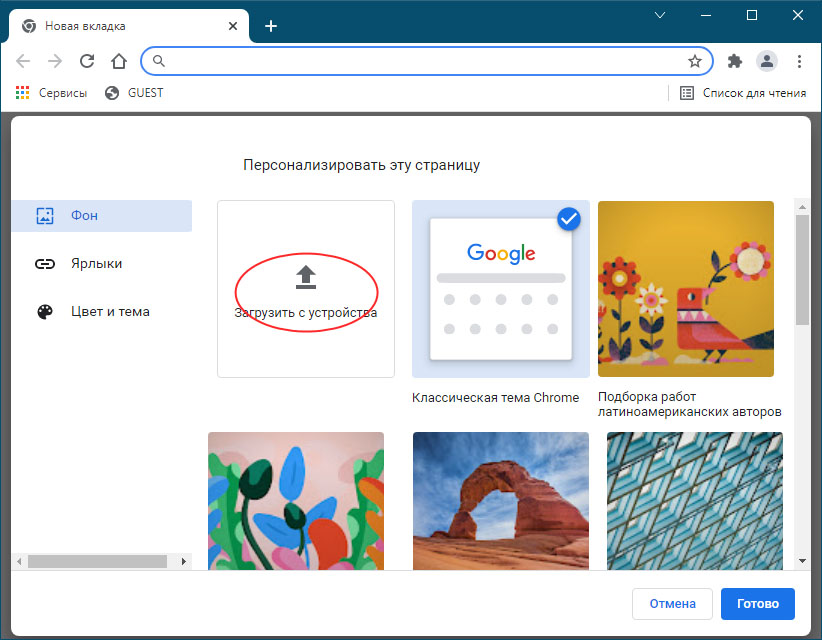Click the sidebar horizontal scrollbar left arrow
Image resolution: width=822 pixels, height=640 pixels.
click(19, 561)
